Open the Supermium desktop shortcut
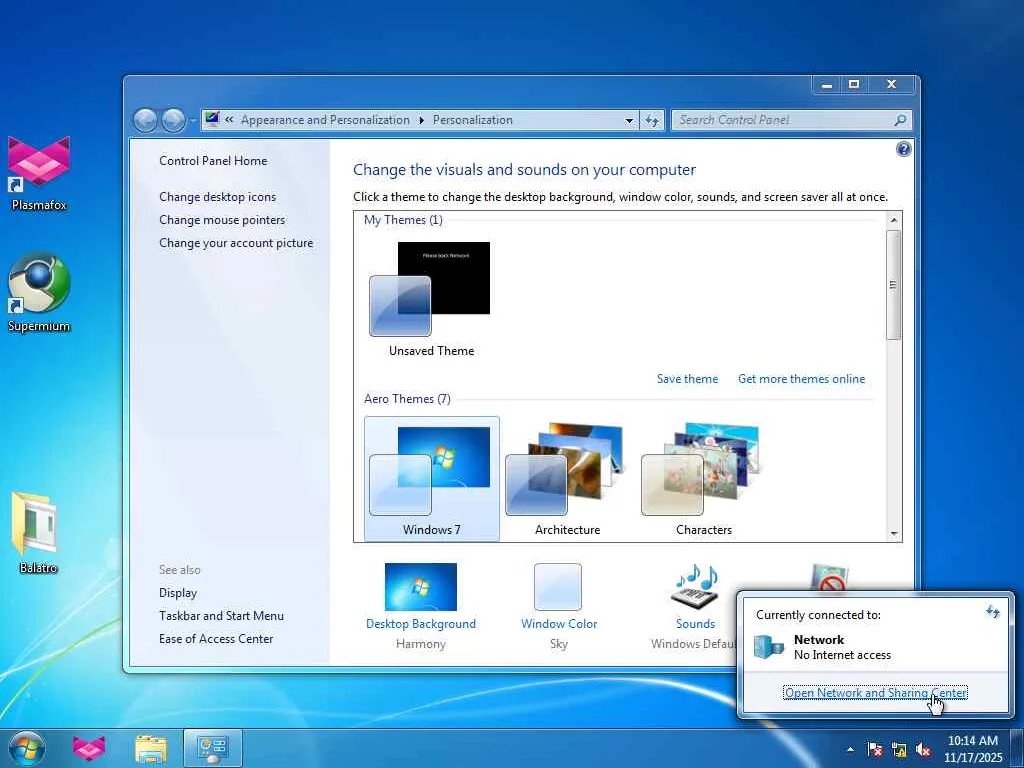 [39, 293]
